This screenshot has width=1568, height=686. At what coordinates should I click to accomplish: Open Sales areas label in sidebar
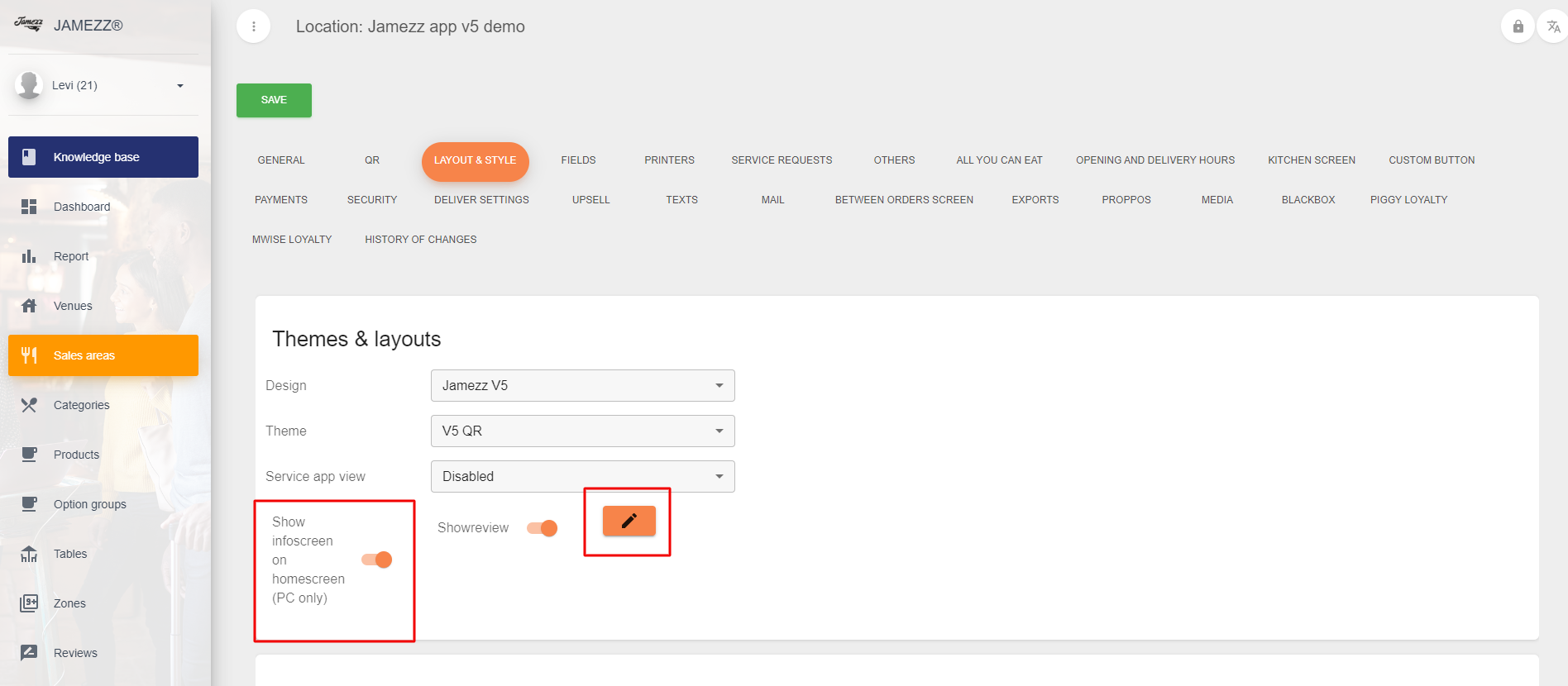coord(84,355)
